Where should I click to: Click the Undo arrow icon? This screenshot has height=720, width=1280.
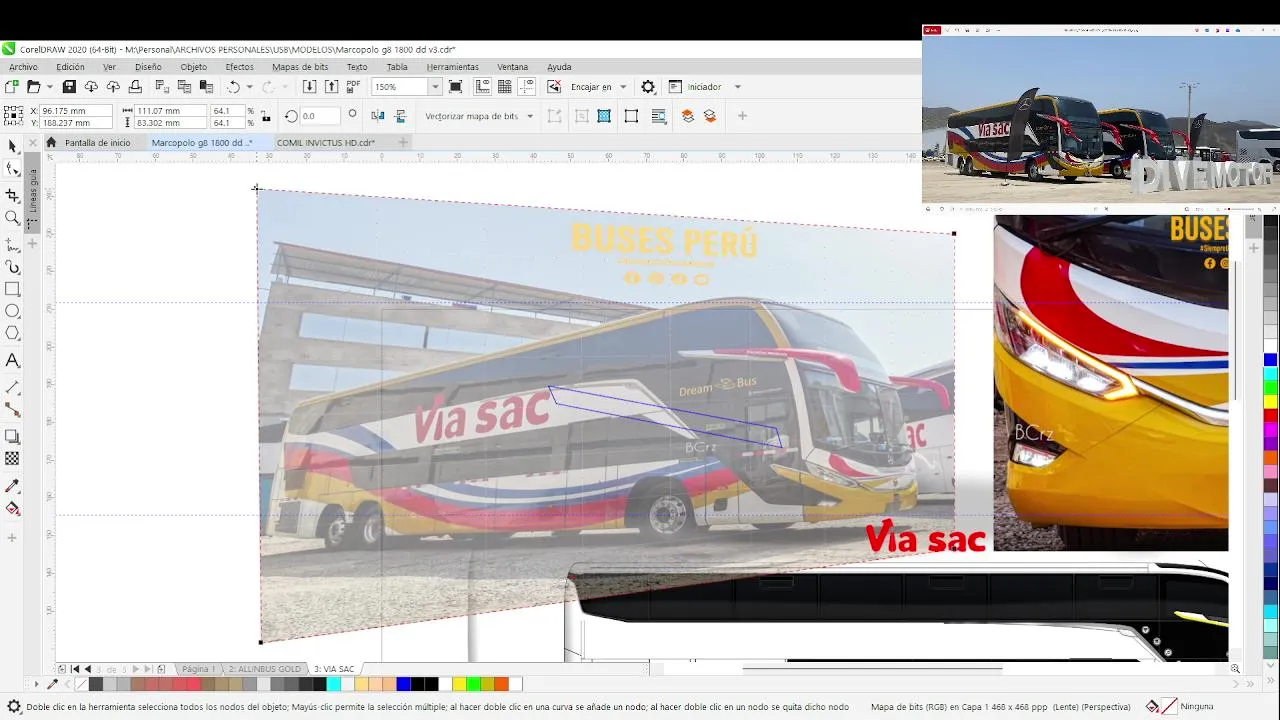point(233,87)
